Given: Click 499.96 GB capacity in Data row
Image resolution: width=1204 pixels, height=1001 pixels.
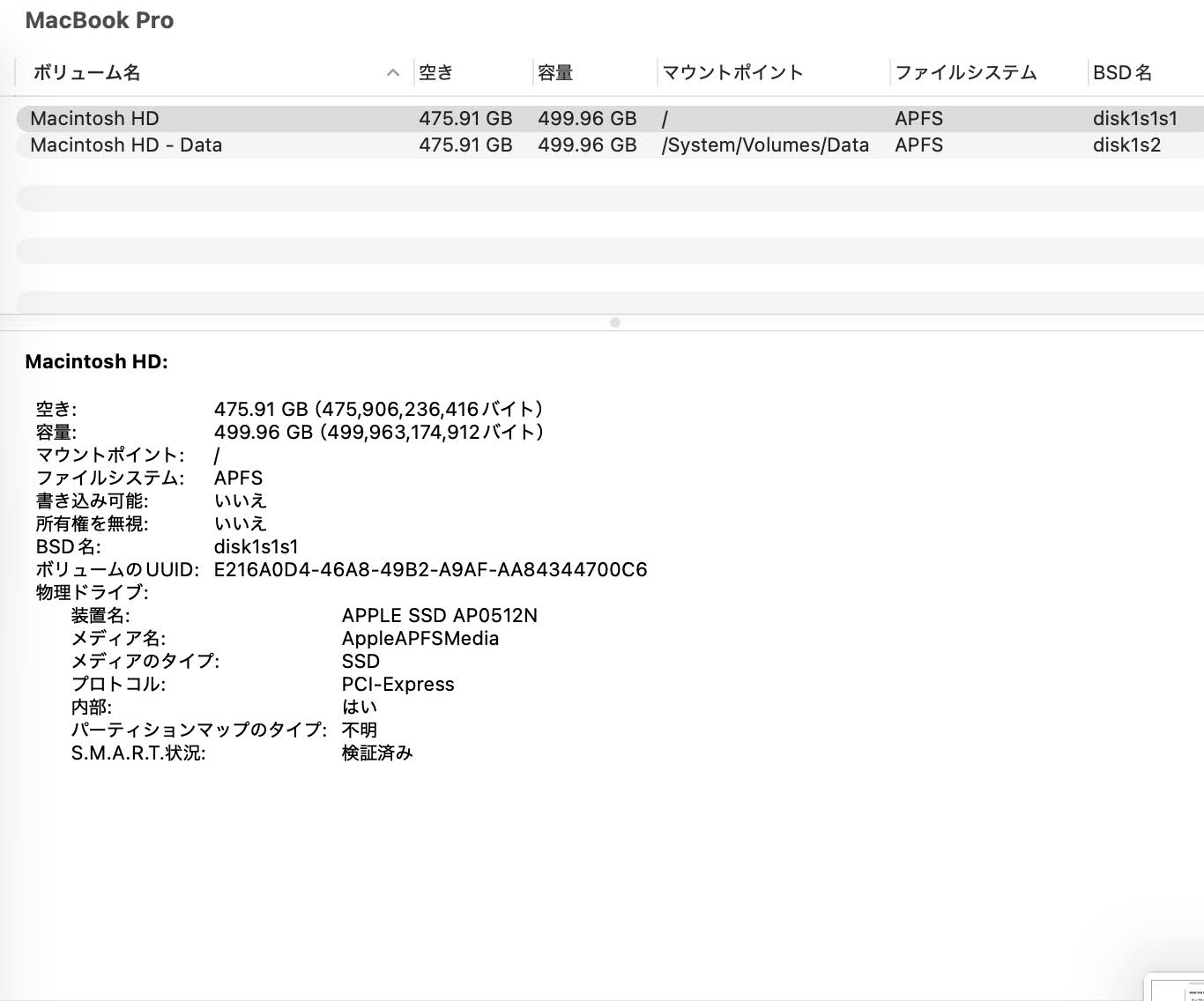Looking at the screenshot, I should (x=587, y=145).
